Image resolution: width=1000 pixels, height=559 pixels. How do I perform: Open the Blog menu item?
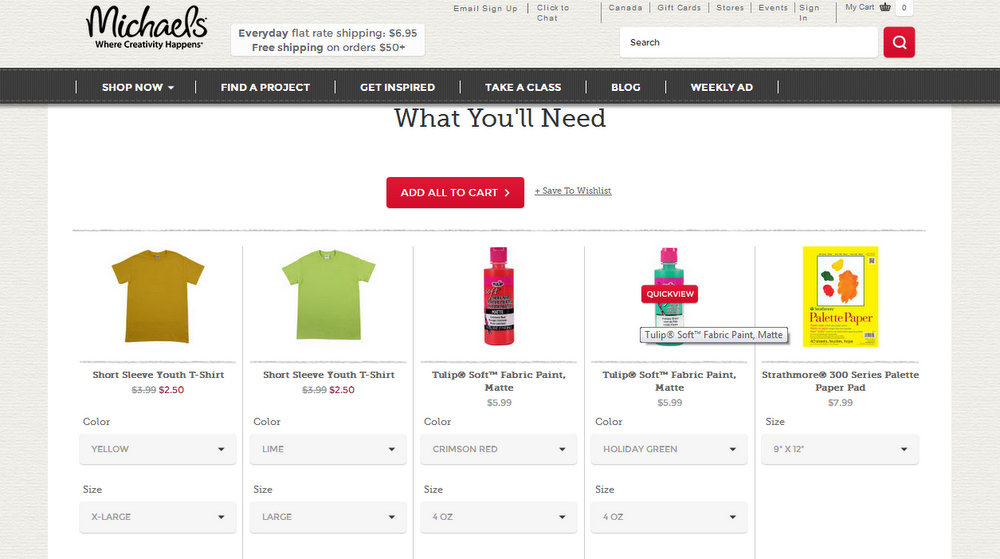pyautogui.click(x=626, y=87)
